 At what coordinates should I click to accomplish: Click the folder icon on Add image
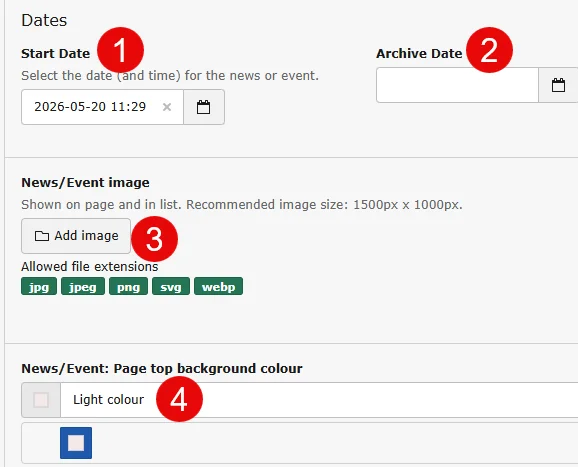[42, 236]
